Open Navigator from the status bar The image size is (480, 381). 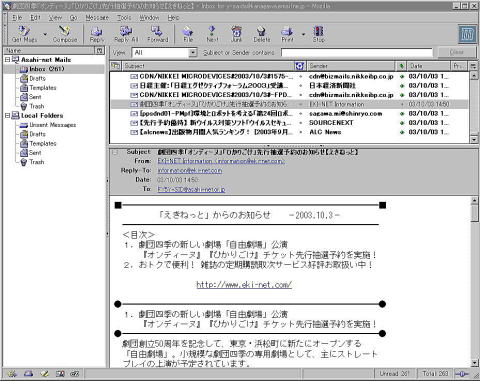point(12,374)
